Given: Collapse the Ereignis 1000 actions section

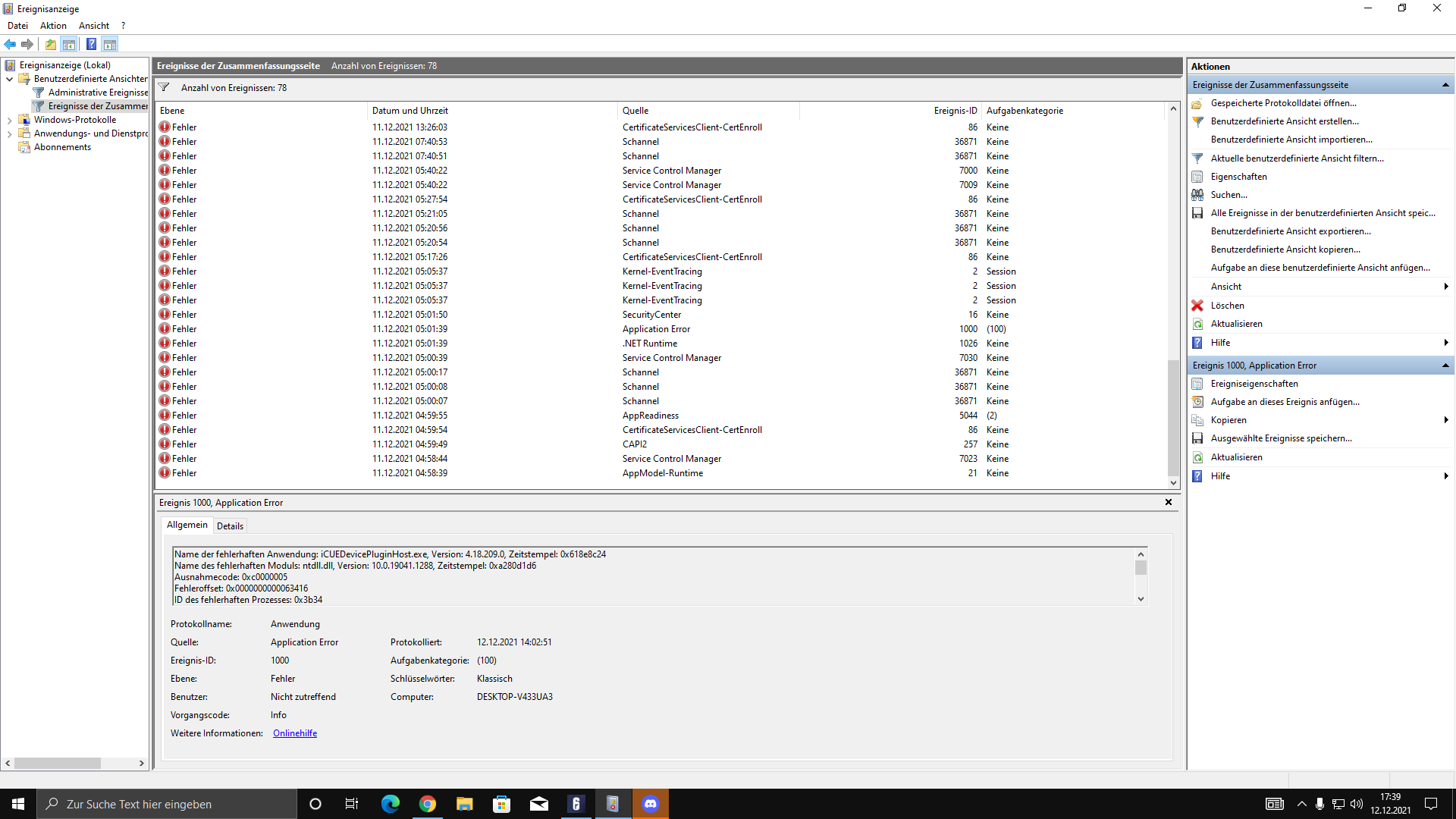Looking at the screenshot, I should point(1445,366).
